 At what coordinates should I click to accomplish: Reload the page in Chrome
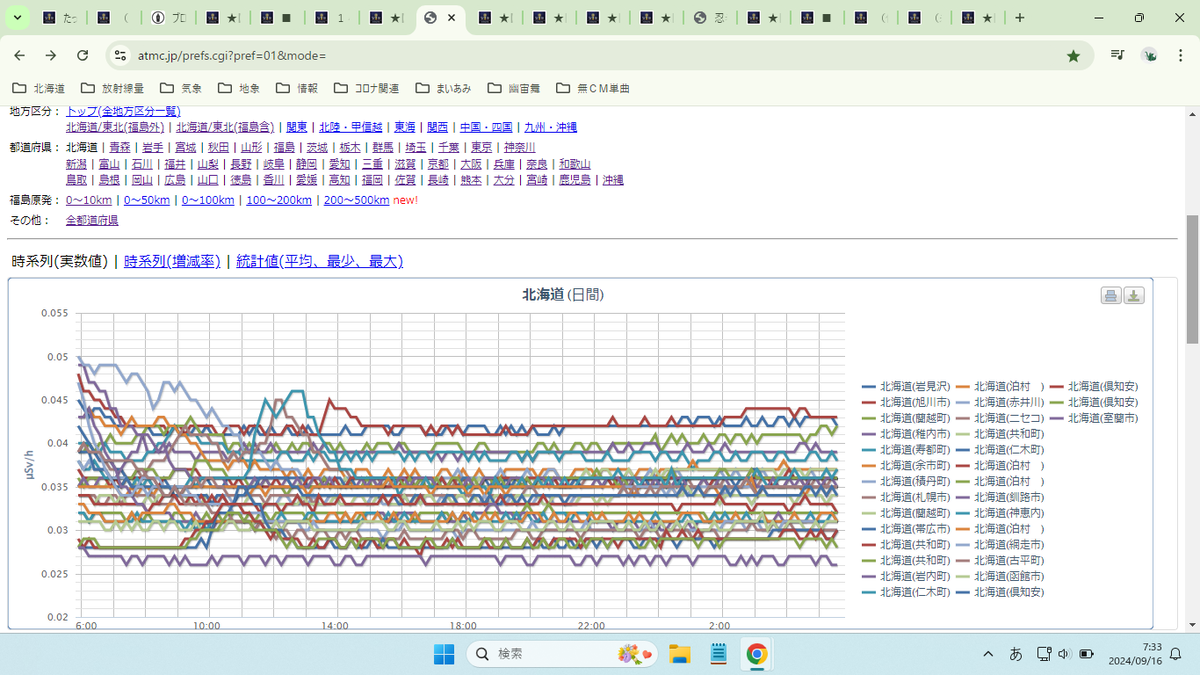click(82, 56)
